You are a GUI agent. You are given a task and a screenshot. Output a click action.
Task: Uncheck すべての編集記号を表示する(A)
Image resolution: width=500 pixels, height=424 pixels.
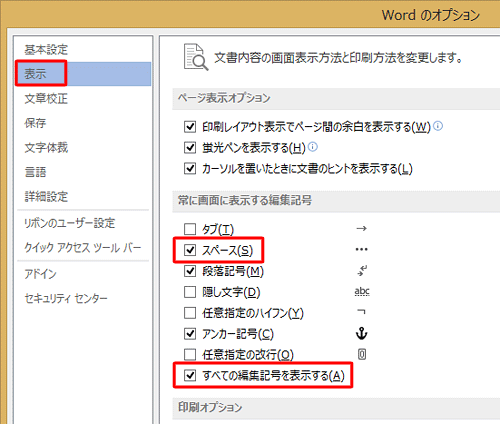coord(190,376)
